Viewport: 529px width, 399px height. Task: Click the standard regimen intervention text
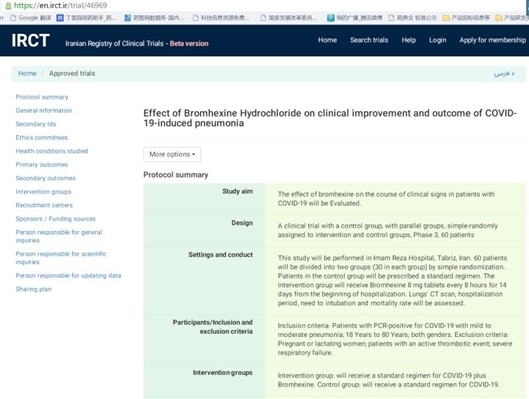click(x=388, y=380)
